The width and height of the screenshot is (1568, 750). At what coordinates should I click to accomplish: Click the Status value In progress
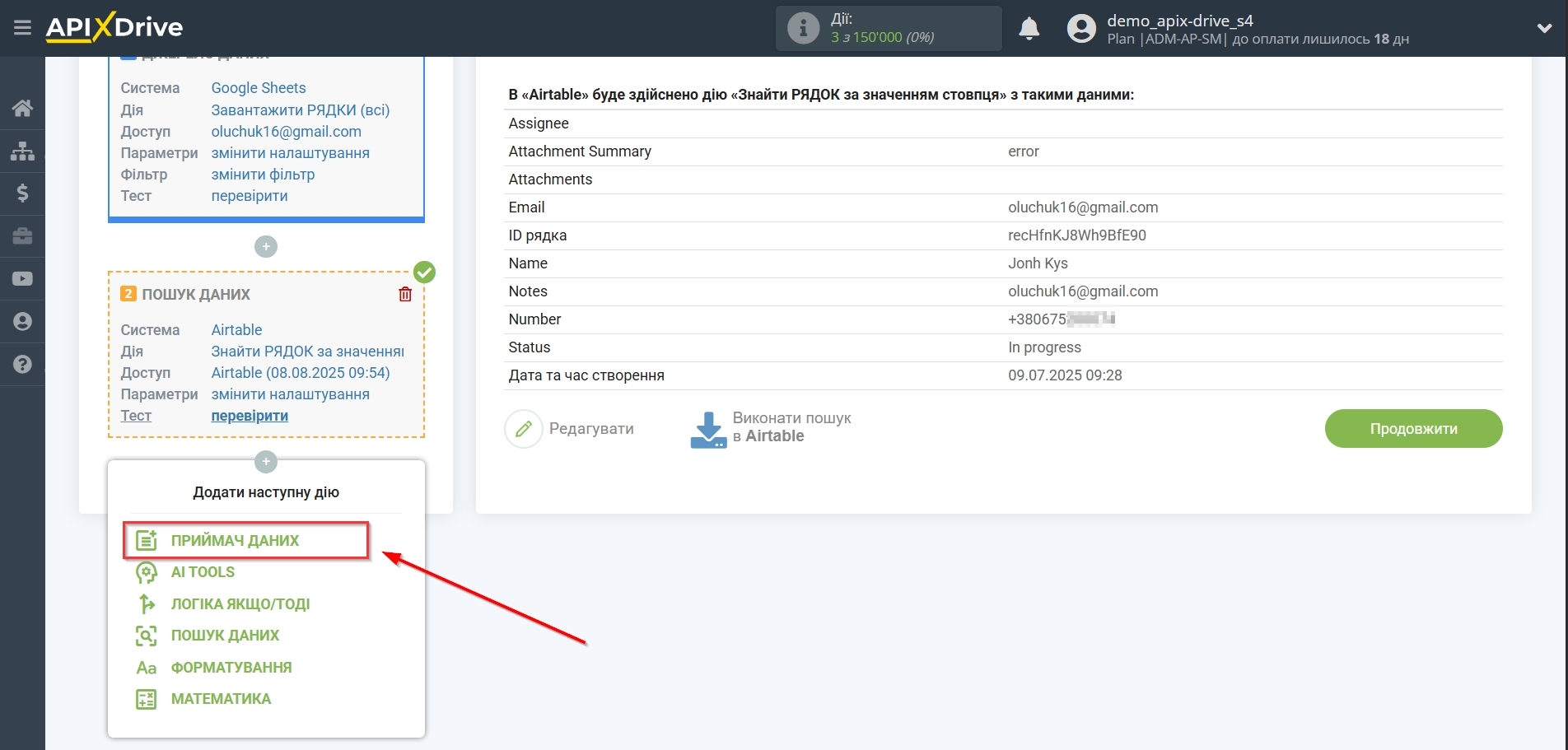[1044, 347]
